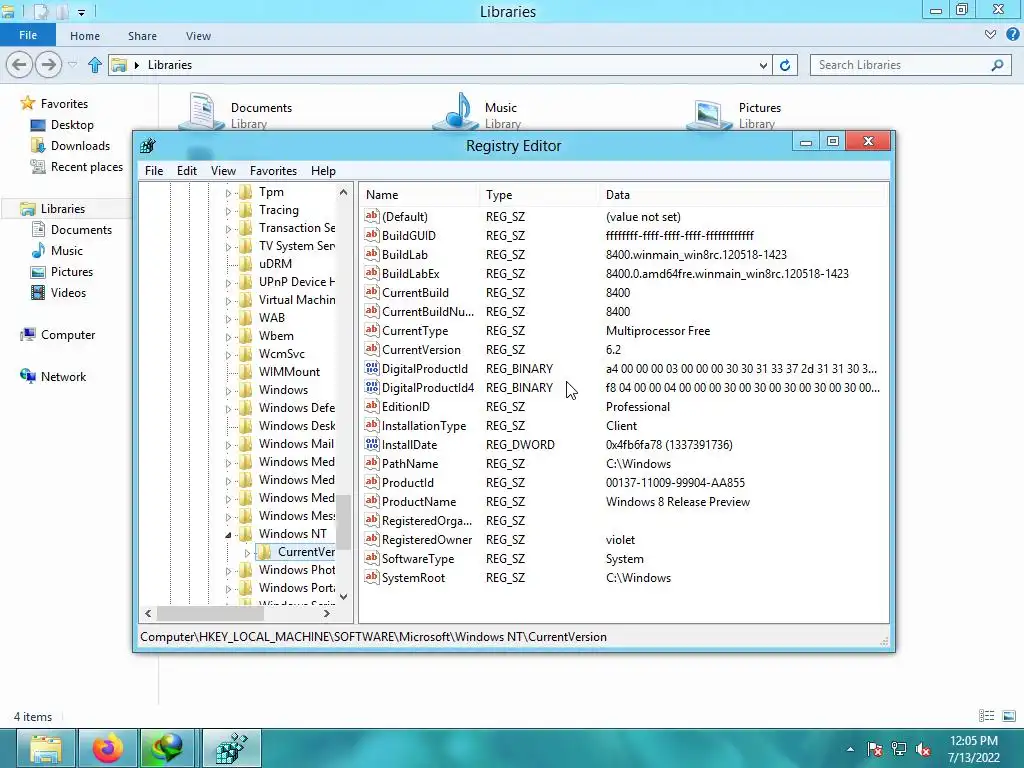Open the Share tab in Libraries ribbon
Viewport: 1024px width, 768px height.
(x=142, y=36)
